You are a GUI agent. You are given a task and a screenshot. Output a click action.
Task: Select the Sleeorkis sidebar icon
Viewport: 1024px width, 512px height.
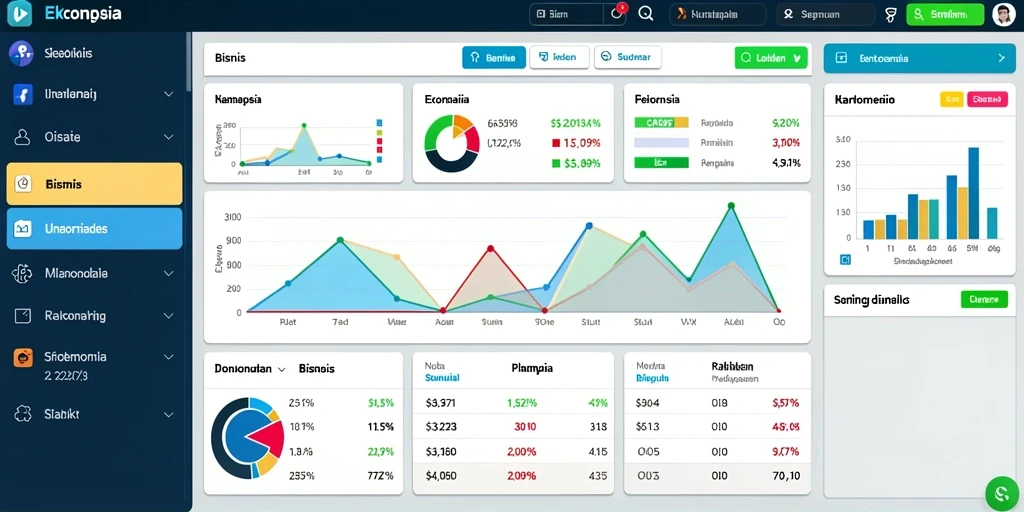click(21, 53)
